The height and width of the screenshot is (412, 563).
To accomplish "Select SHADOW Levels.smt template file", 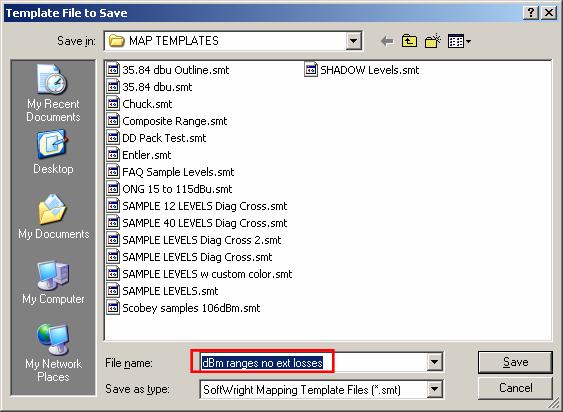I will coord(362,70).
